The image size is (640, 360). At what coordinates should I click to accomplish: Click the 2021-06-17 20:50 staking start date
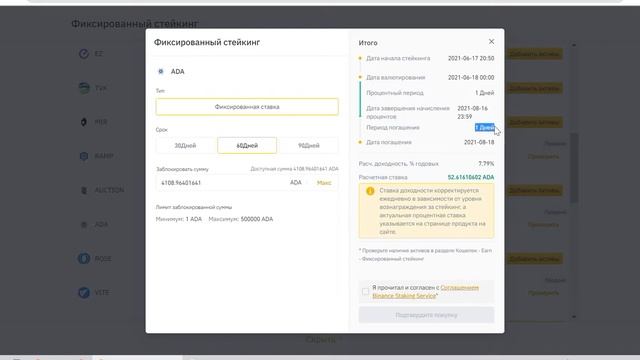coord(471,58)
